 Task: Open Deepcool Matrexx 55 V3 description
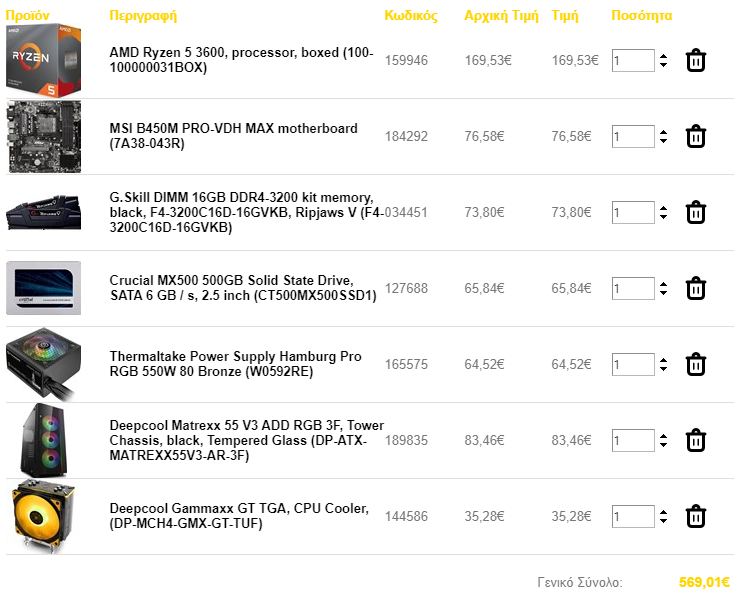click(x=246, y=440)
